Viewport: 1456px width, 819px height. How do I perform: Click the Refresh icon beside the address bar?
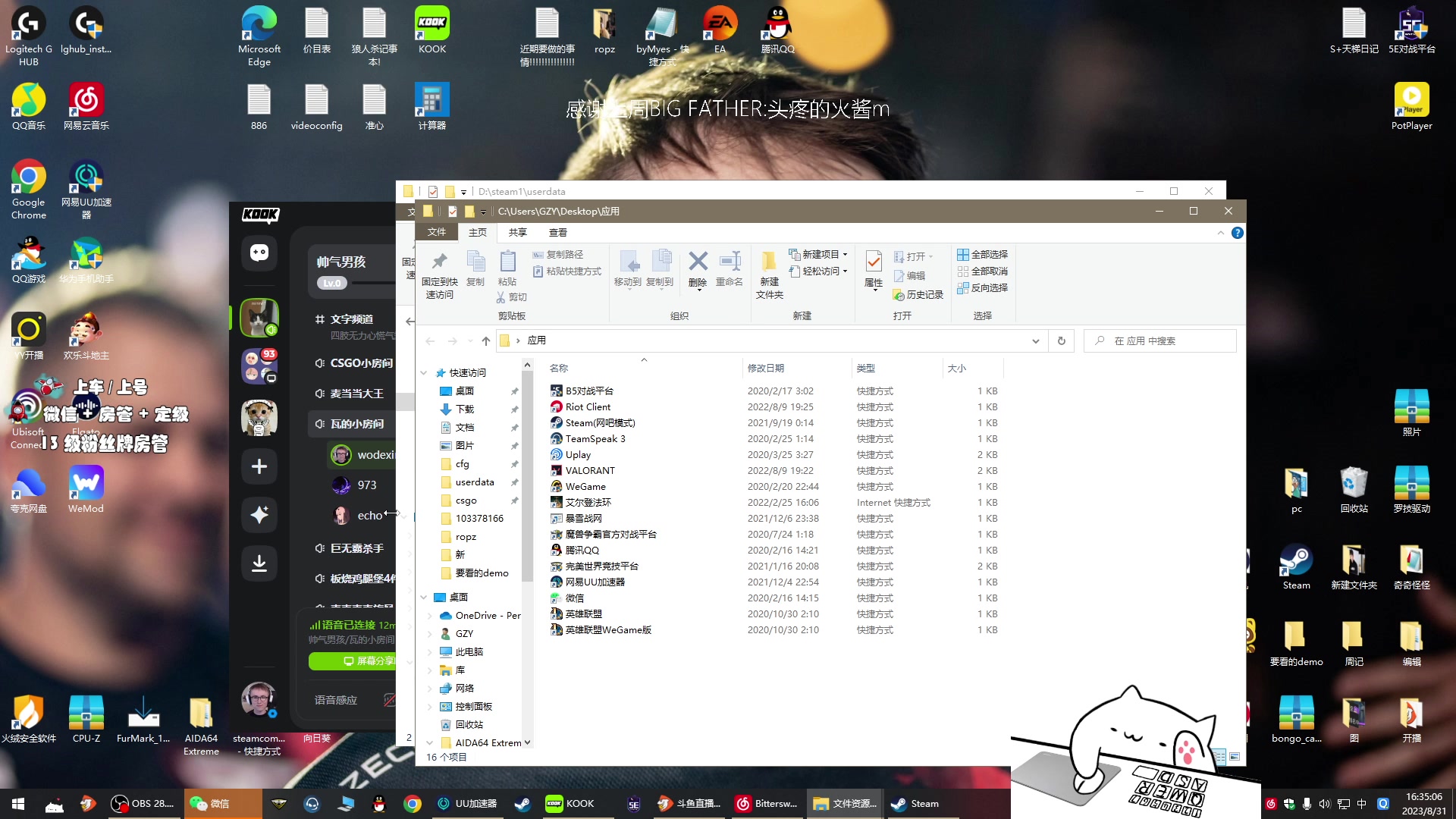coord(1062,341)
